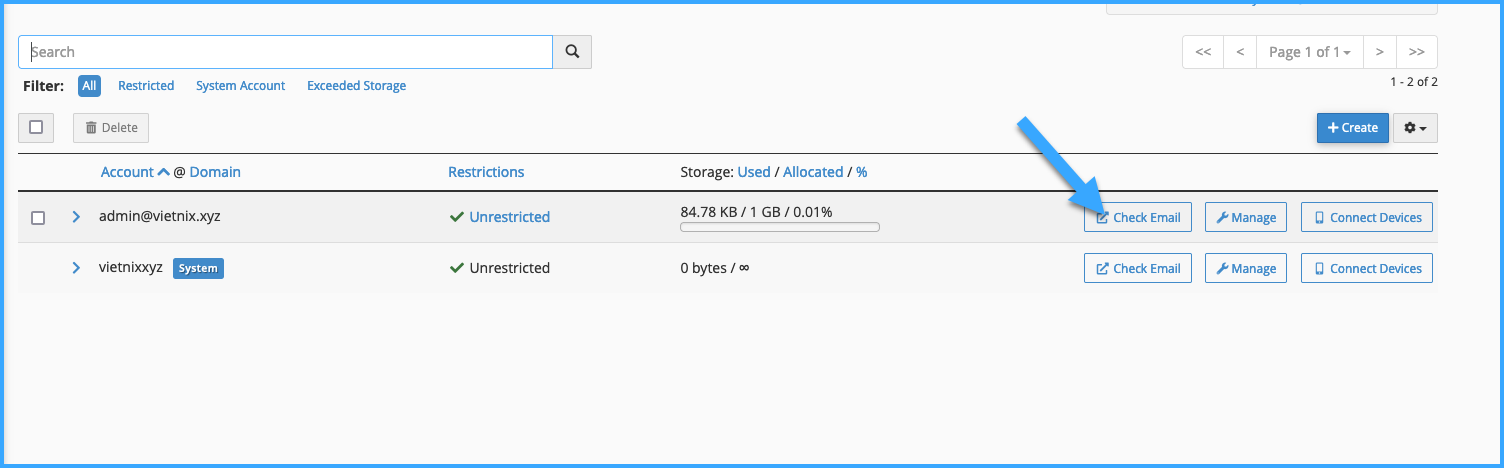Click the admin storage usage bar

(x=780, y=227)
